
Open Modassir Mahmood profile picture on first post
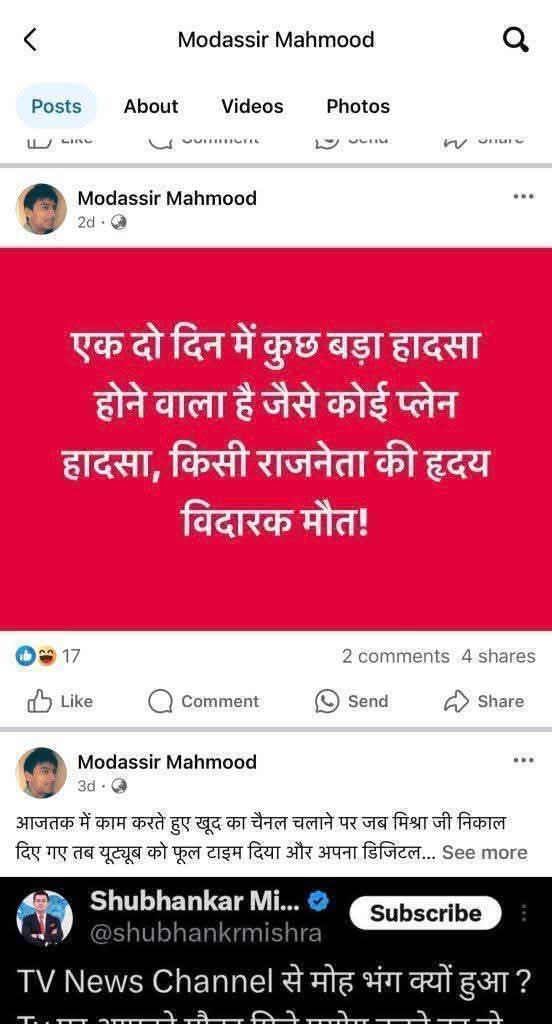pos(41,209)
